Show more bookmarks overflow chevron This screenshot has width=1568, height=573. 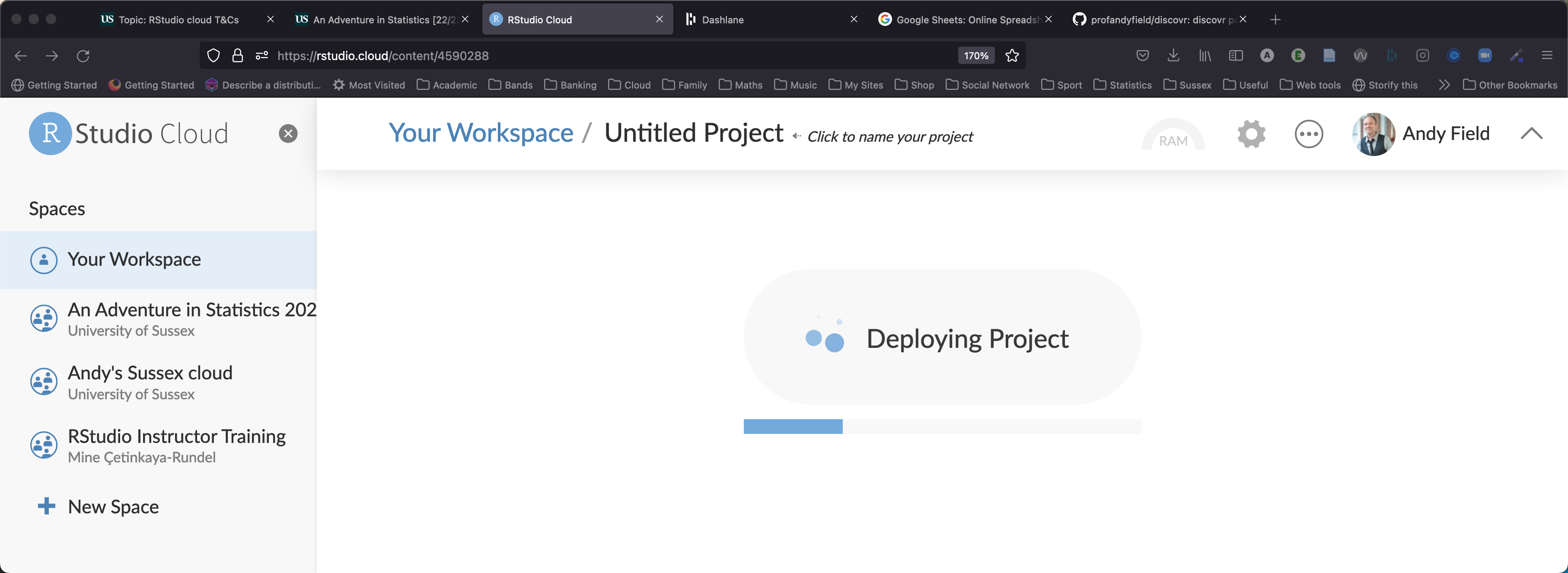(x=1444, y=85)
